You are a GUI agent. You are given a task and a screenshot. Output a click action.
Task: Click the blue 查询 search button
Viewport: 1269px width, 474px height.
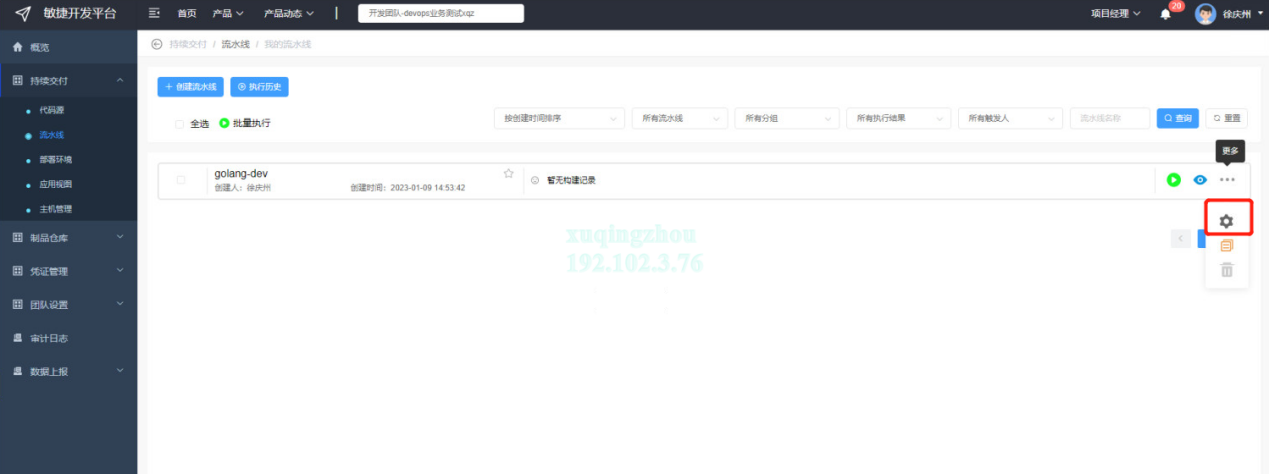point(1178,118)
